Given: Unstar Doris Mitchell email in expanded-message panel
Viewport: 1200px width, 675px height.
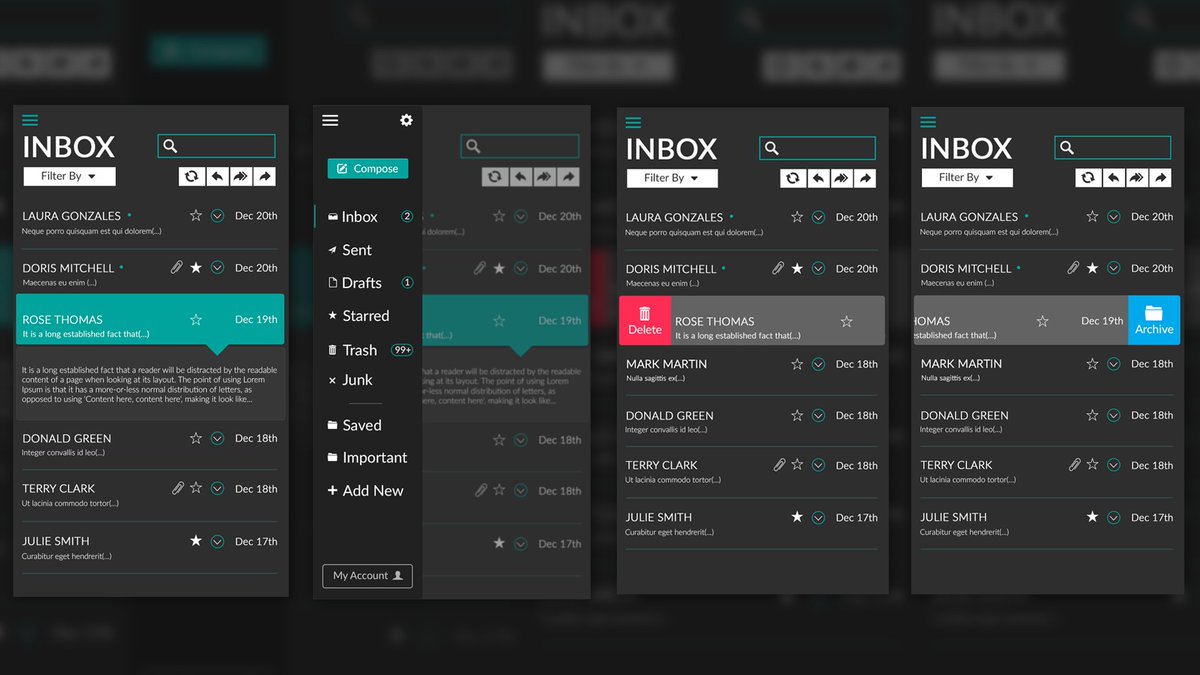Looking at the screenshot, I should tap(196, 268).
